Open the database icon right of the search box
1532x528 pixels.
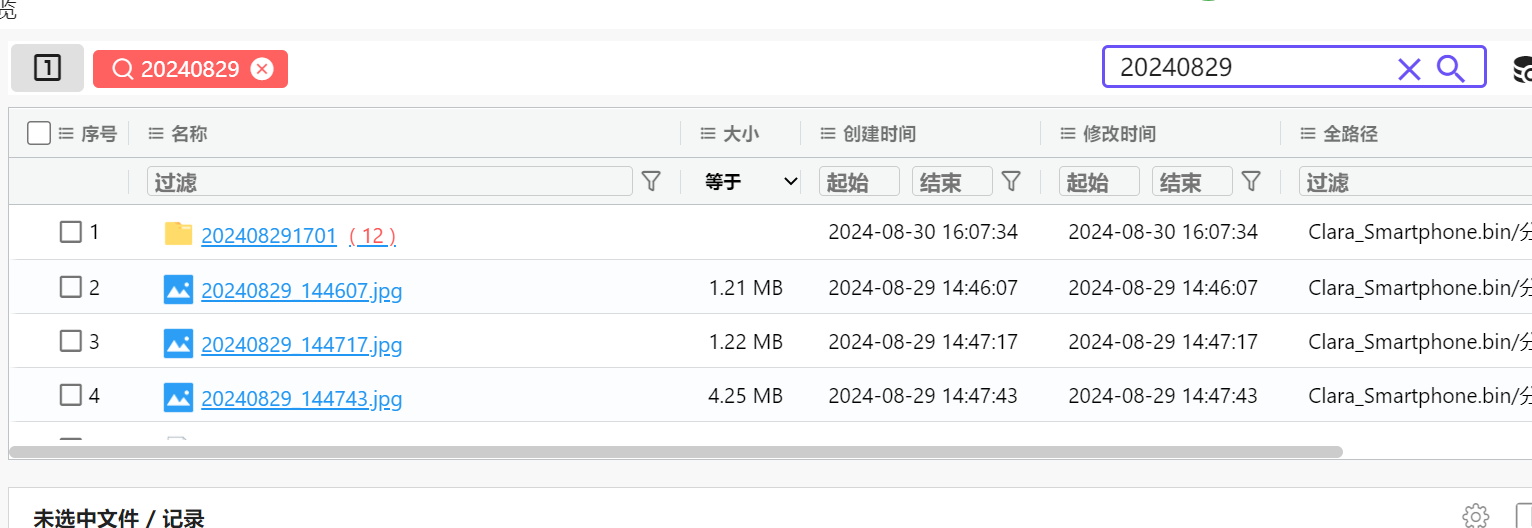point(1522,69)
